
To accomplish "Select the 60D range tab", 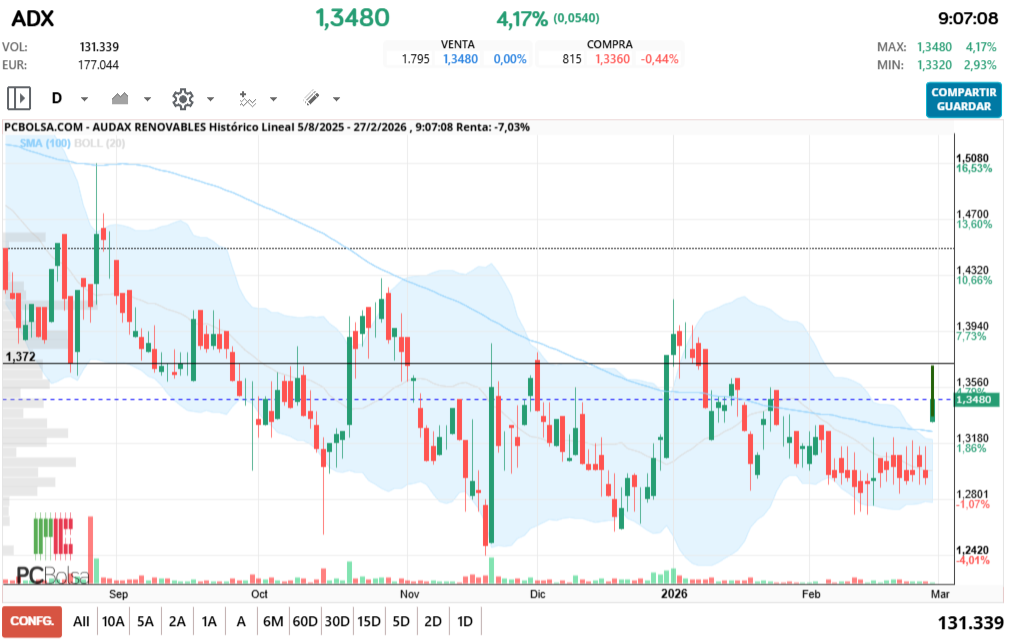I will (x=305, y=621).
